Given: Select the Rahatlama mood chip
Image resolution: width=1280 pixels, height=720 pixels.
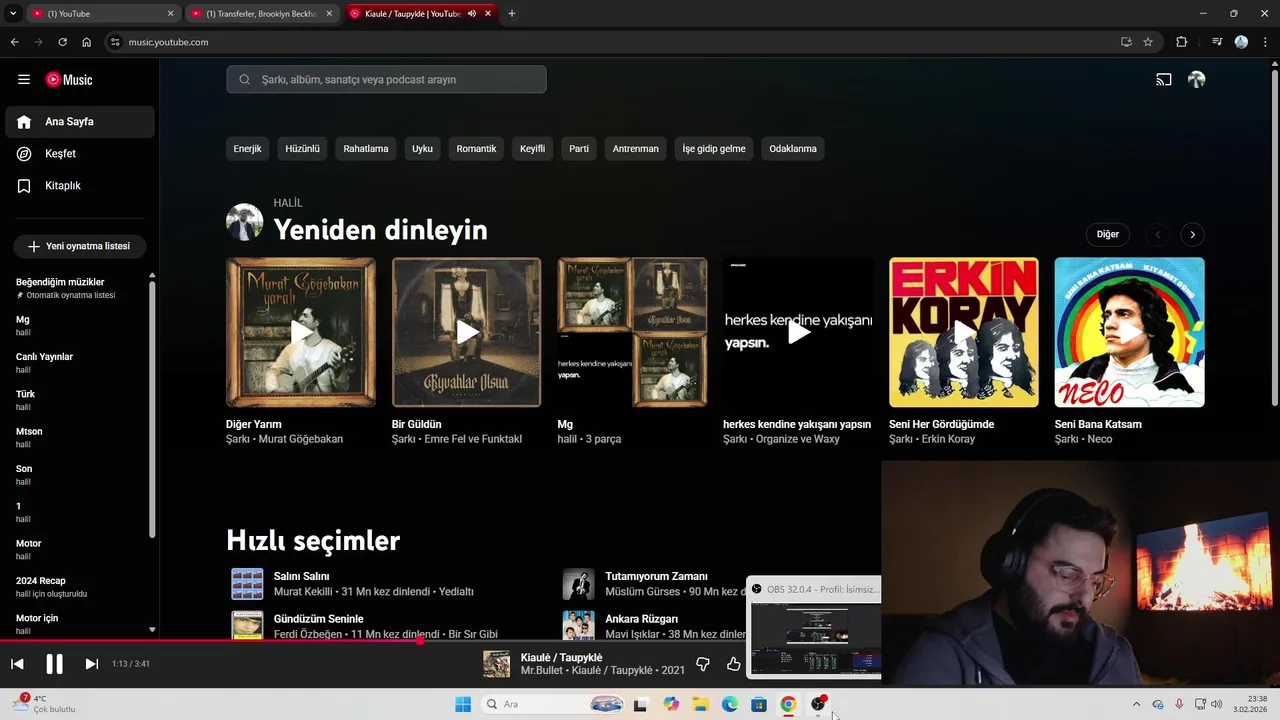Looking at the screenshot, I should 366,149.
